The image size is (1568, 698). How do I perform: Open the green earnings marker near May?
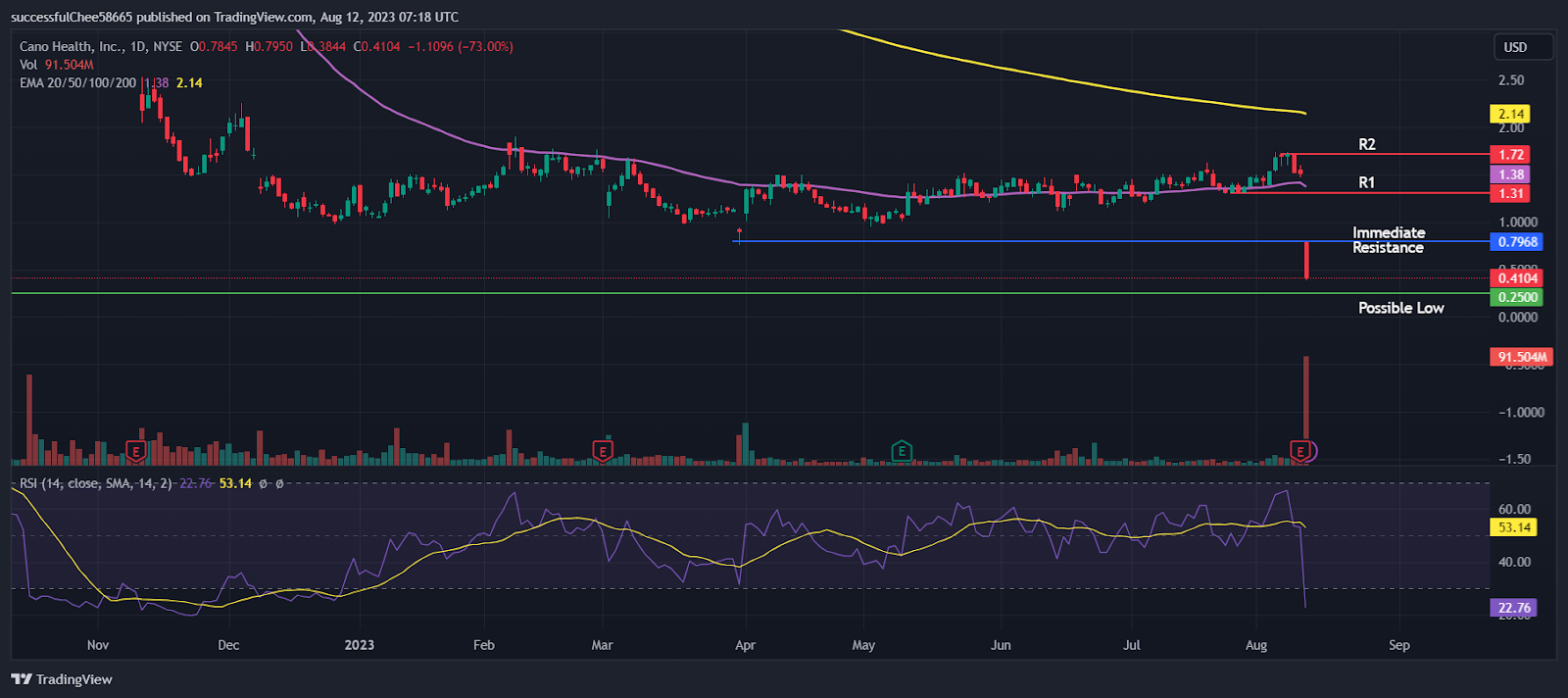(x=902, y=452)
